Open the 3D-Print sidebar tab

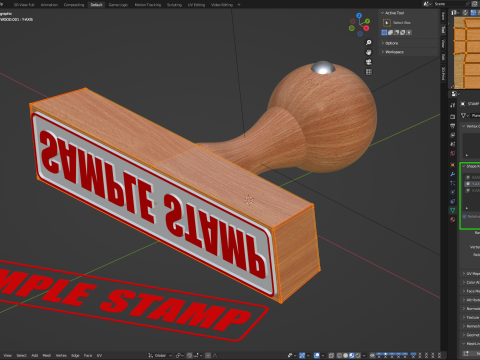(443, 74)
